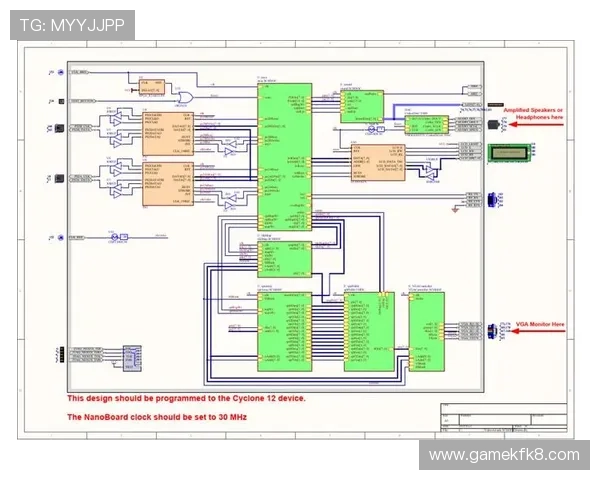Image resolution: width=600 pixels, height=480 pixels.
Task: Click the OR gate symbol near top
Action: [185, 96]
